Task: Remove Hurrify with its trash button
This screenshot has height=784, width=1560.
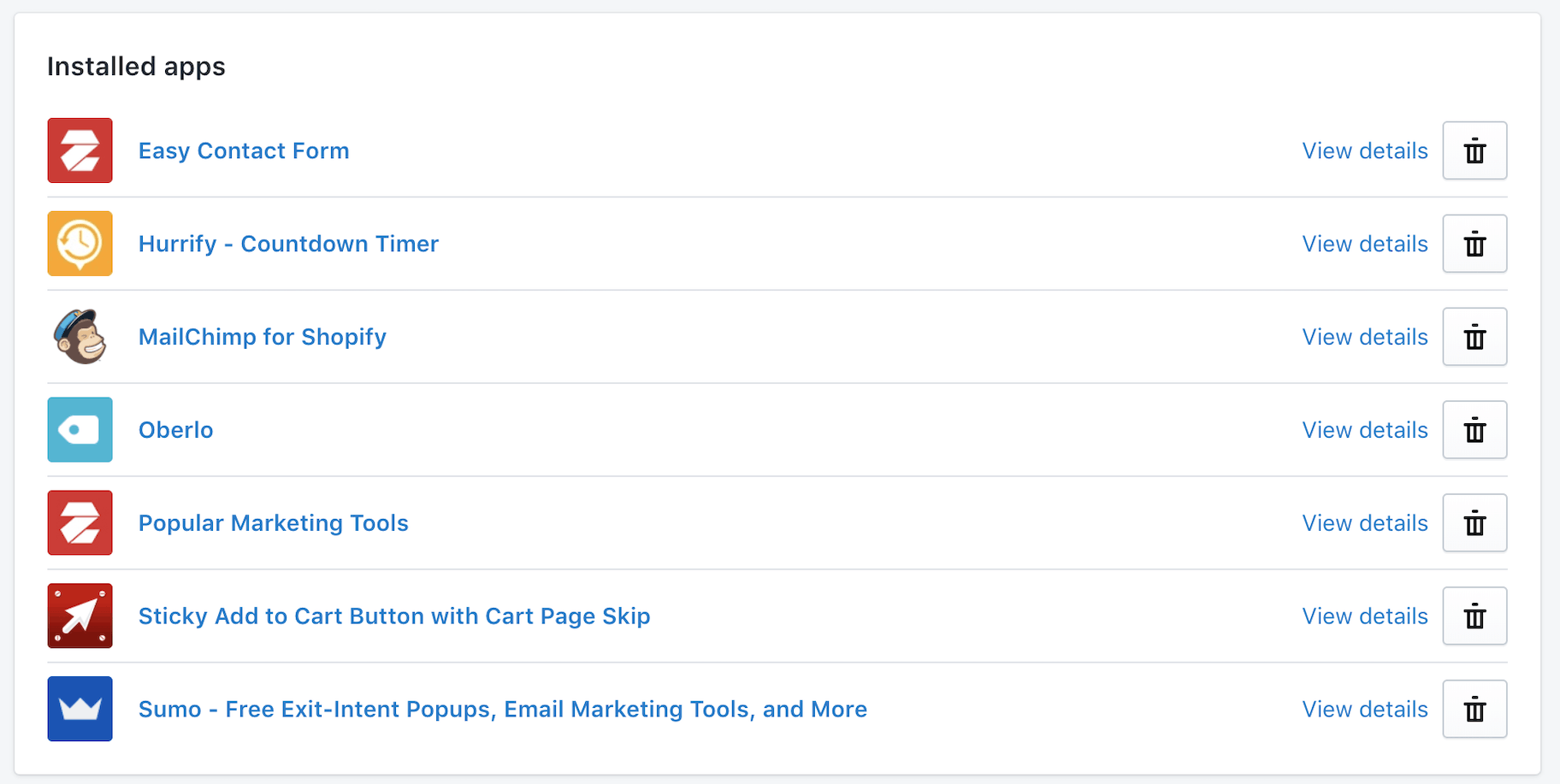Action: point(1474,244)
